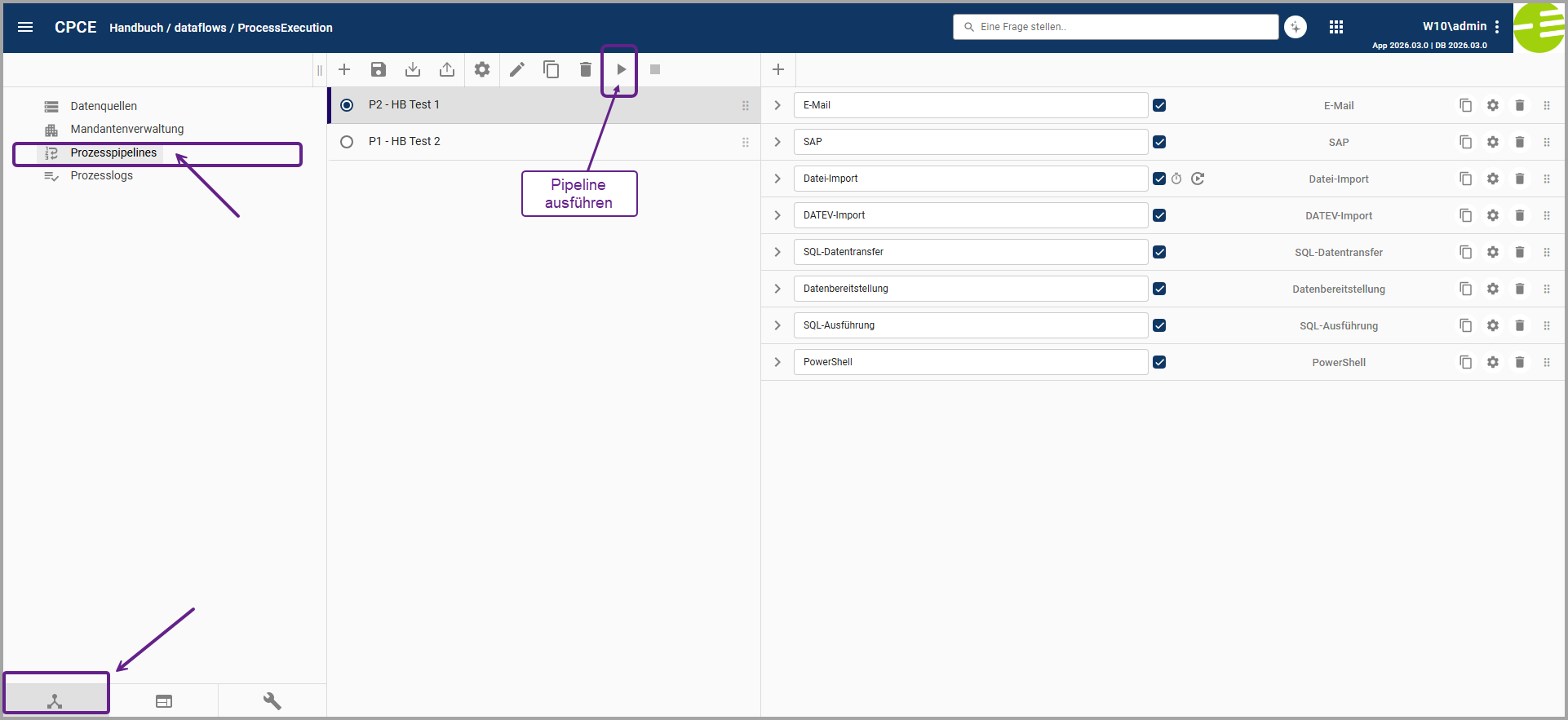Open Datenquellen in the sidebar
Screen dimensions: 1568x720
coord(104,106)
